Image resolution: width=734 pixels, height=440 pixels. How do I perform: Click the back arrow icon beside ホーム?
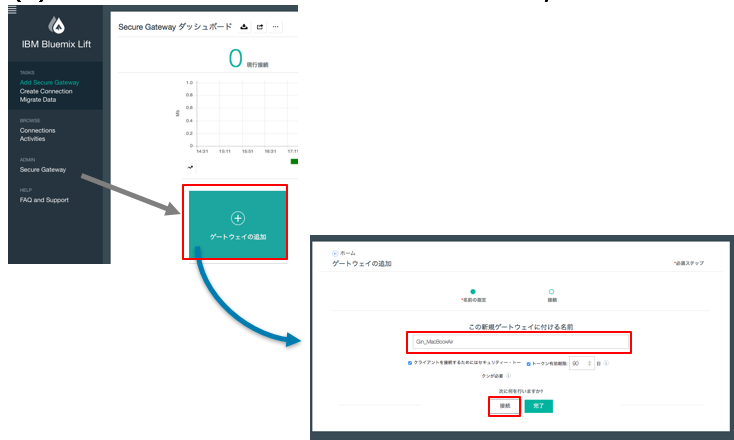pos(335,253)
